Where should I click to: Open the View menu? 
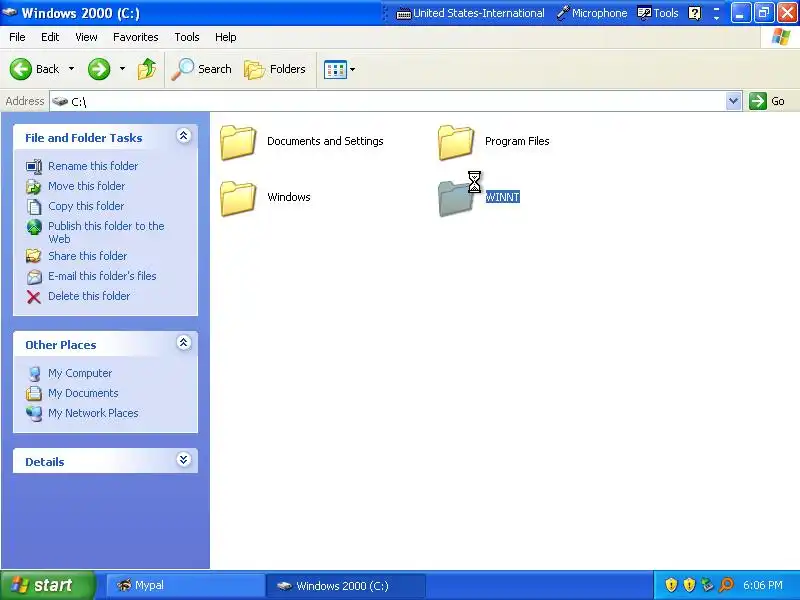(x=86, y=37)
